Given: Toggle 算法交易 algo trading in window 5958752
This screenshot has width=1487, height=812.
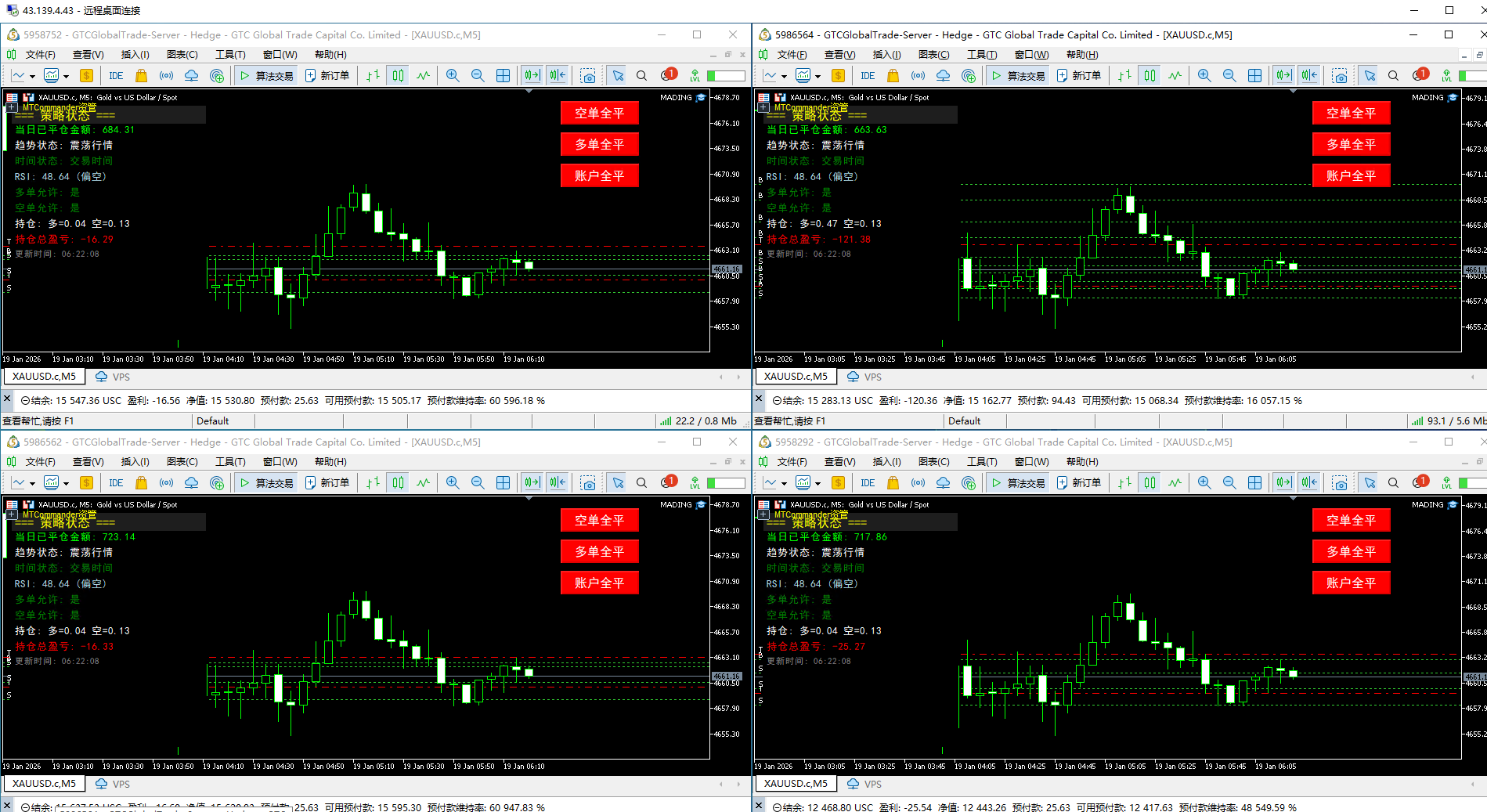Looking at the screenshot, I should pos(266,76).
